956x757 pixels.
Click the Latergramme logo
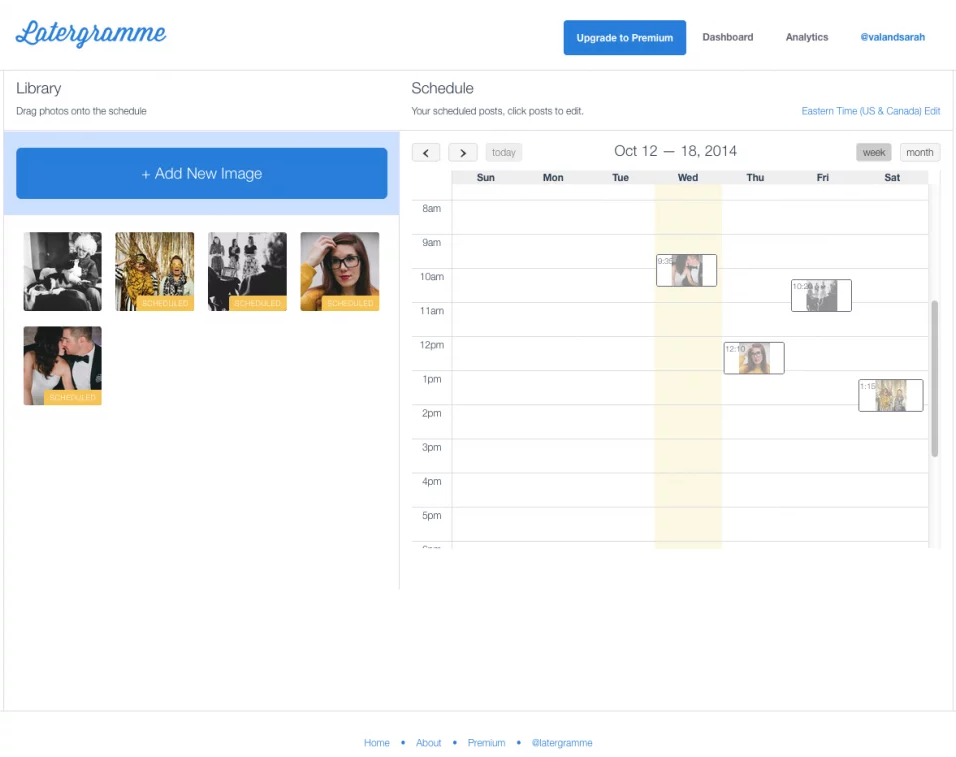point(91,35)
